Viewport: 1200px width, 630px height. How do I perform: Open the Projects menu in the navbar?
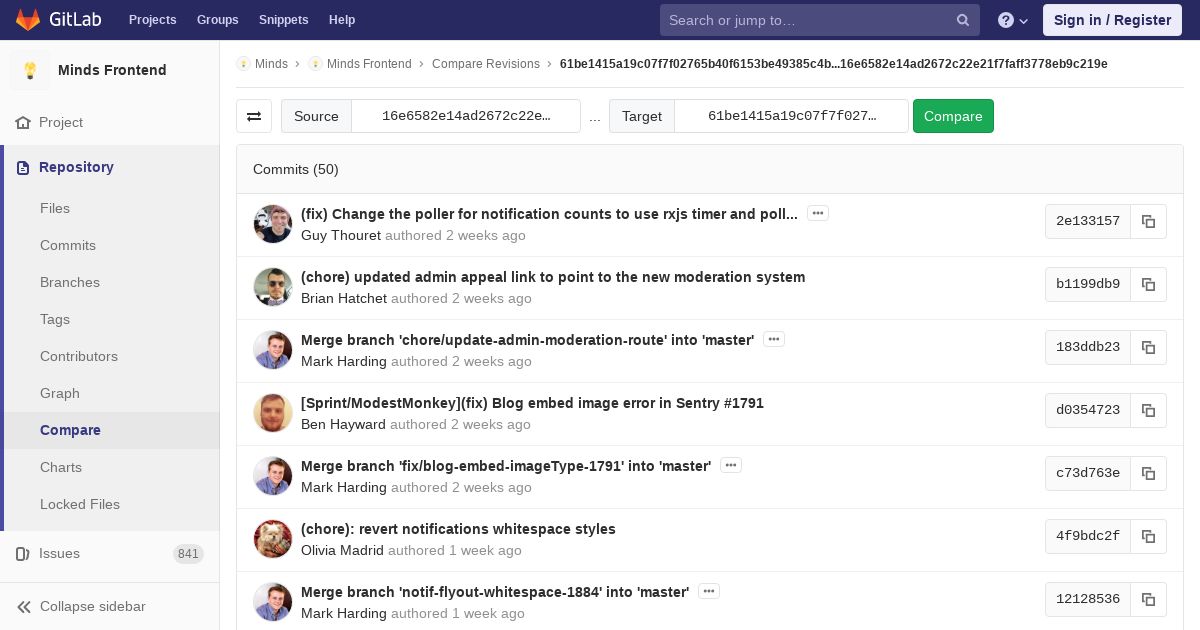(153, 20)
